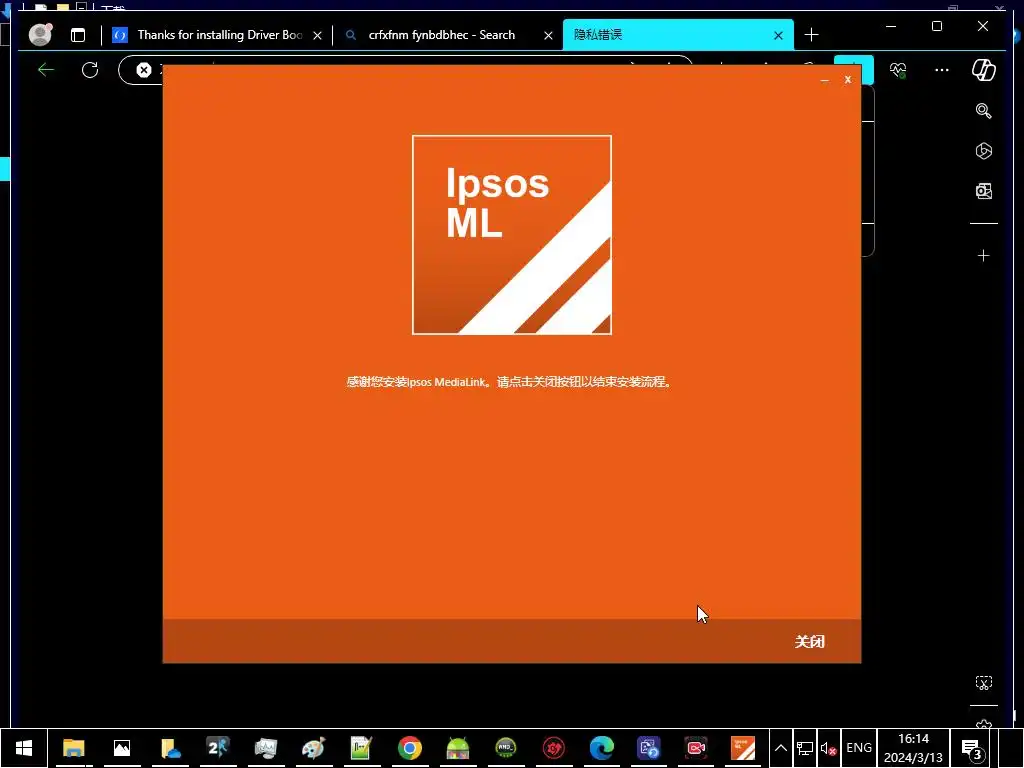Click the 感谢您安装Ipsos MediaLink message text
Image resolution: width=1024 pixels, height=768 pixels.
click(x=509, y=382)
